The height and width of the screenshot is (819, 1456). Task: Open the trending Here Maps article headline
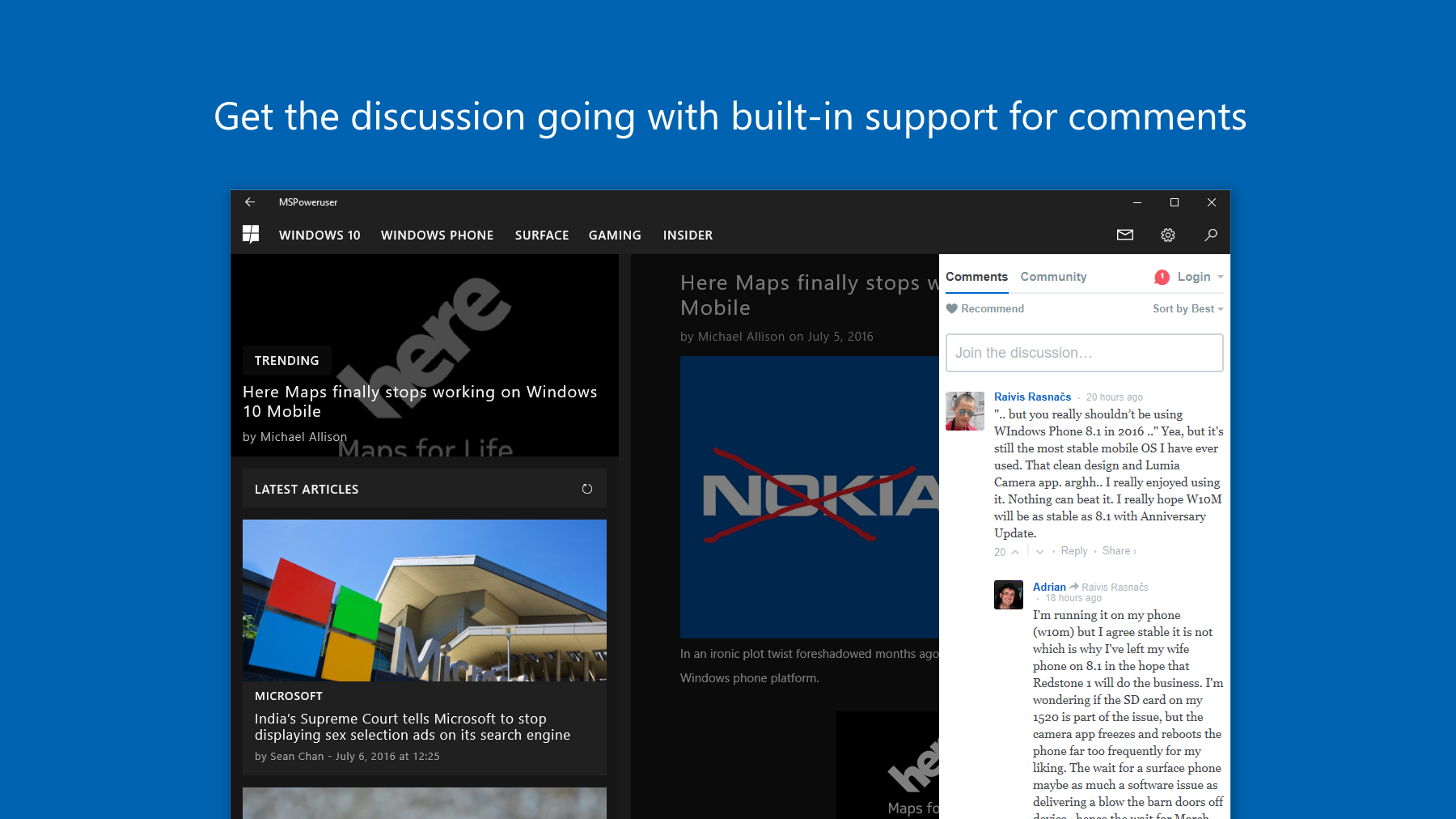(x=420, y=401)
